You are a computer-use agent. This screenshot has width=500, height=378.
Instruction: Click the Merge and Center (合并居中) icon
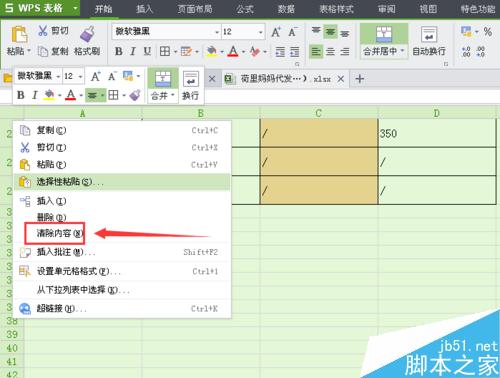pos(384,34)
